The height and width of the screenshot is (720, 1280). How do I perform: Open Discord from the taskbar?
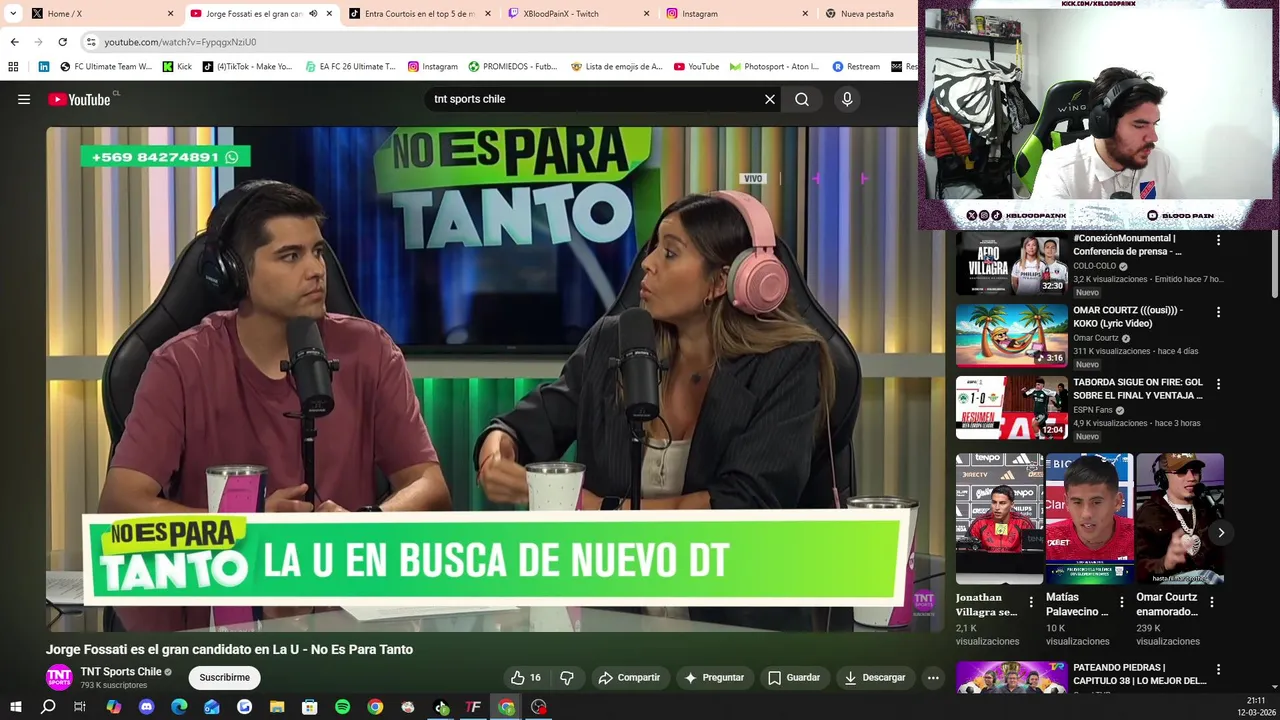pos(147,707)
